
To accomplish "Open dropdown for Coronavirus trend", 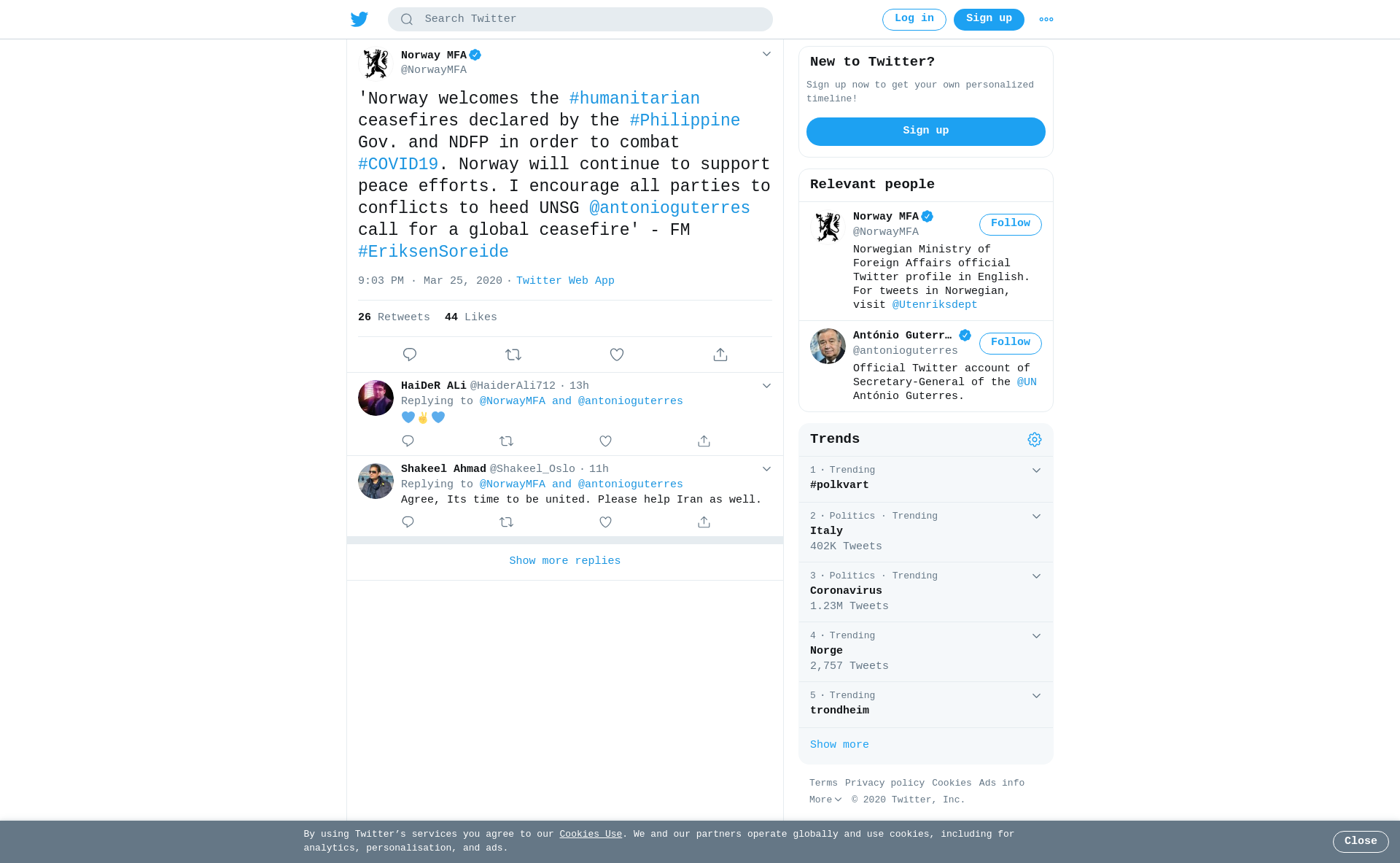I will pos(1036,576).
